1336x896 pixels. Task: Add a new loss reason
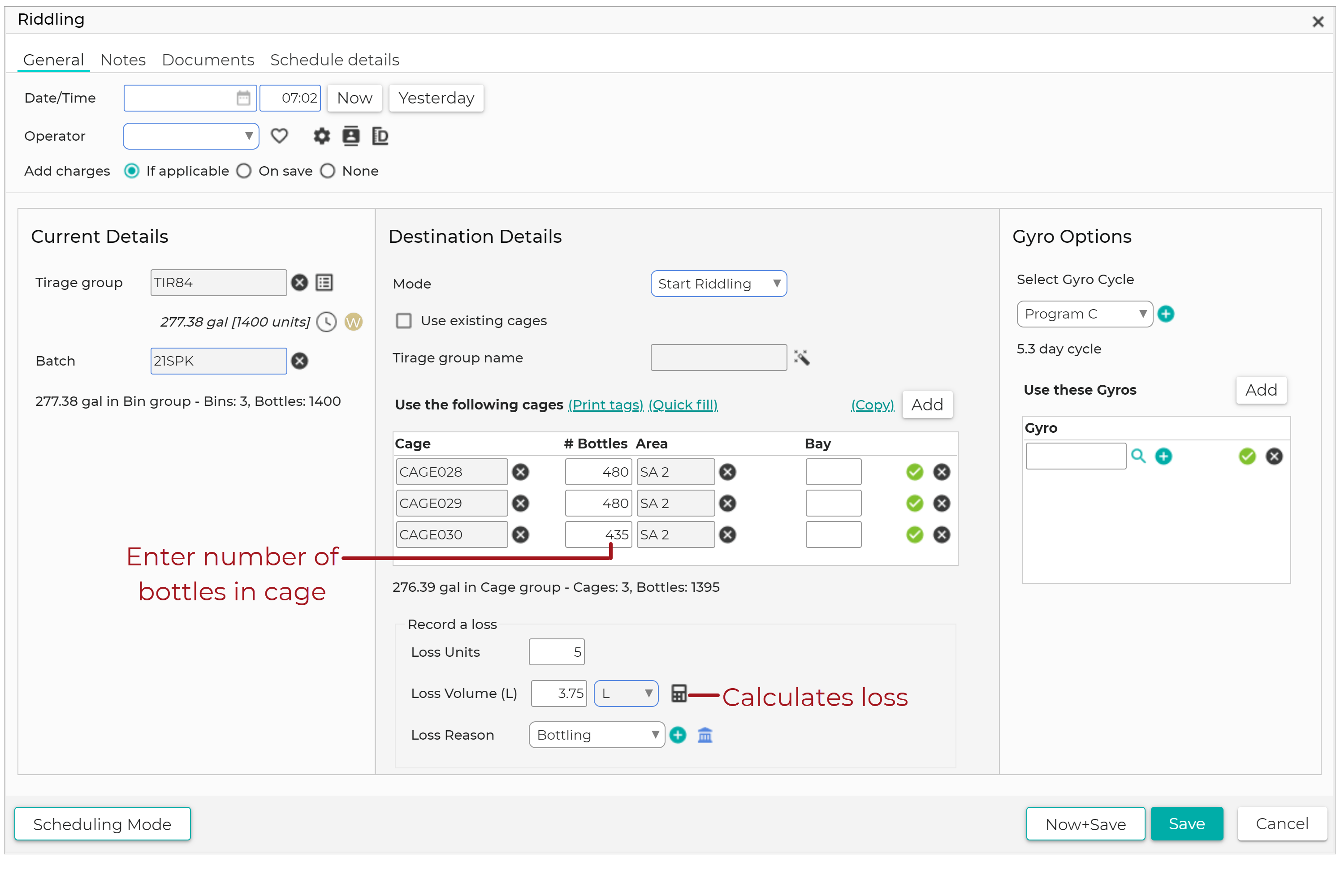[x=678, y=735]
